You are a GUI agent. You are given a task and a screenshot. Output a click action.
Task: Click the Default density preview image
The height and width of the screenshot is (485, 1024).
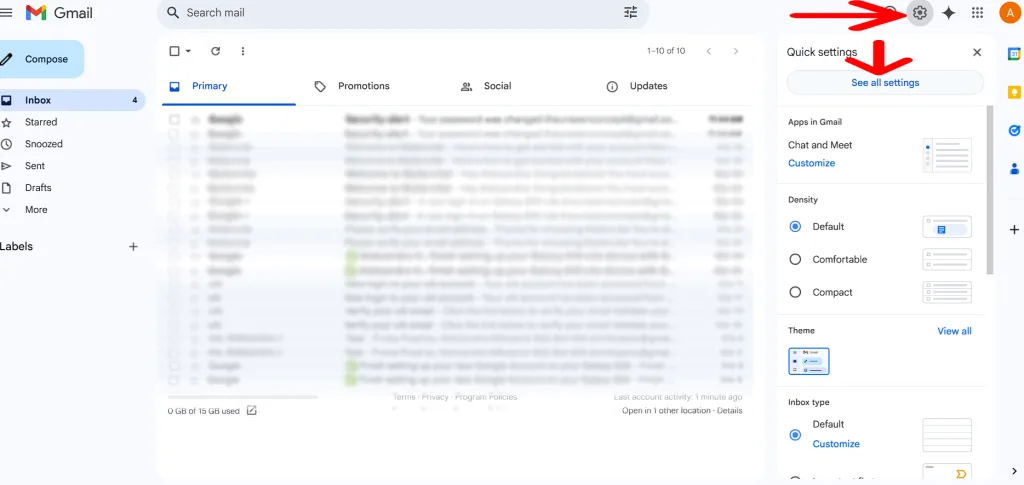click(x=947, y=227)
